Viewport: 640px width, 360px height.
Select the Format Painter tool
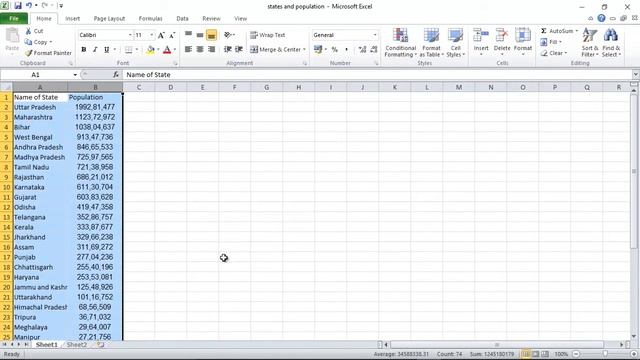[x=48, y=53]
